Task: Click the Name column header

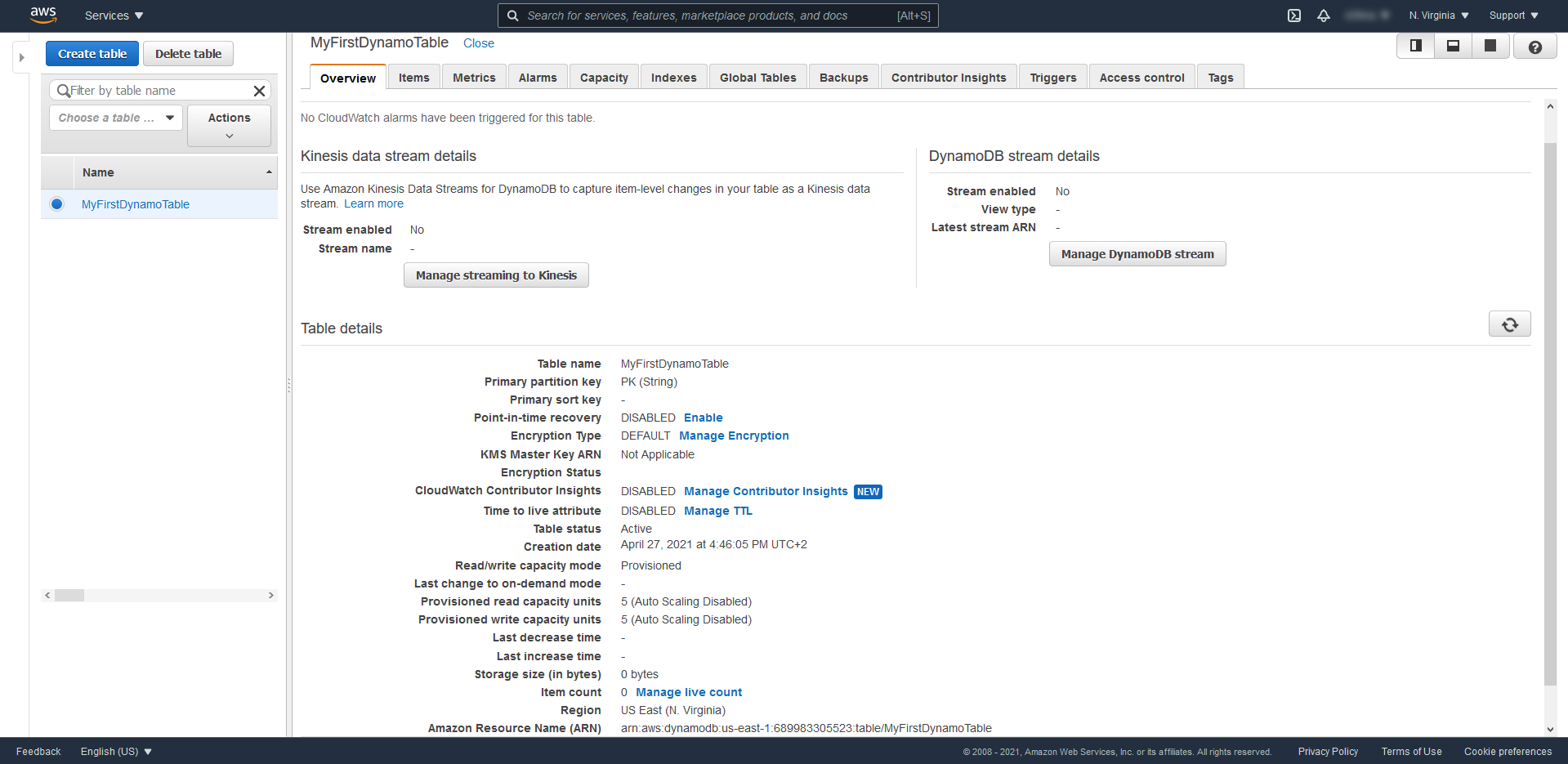Action: [175, 172]
